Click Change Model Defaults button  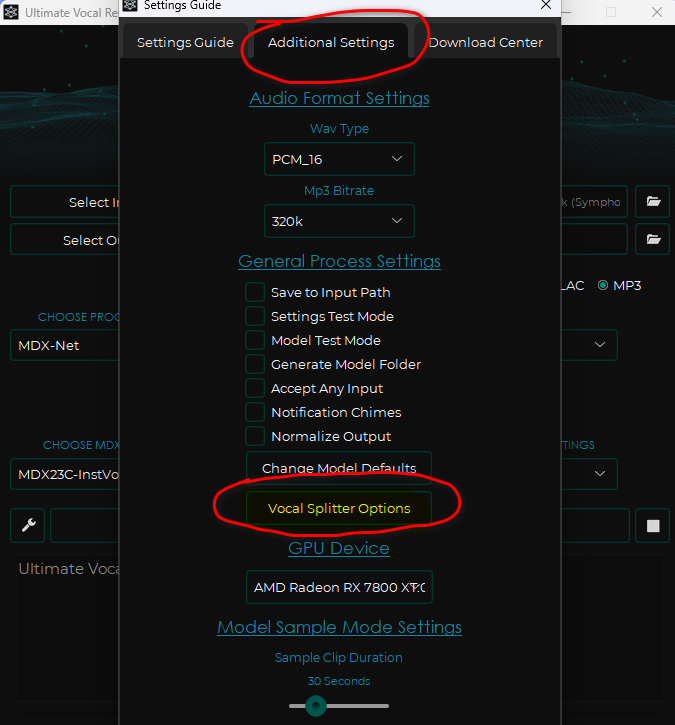[339, 468]
